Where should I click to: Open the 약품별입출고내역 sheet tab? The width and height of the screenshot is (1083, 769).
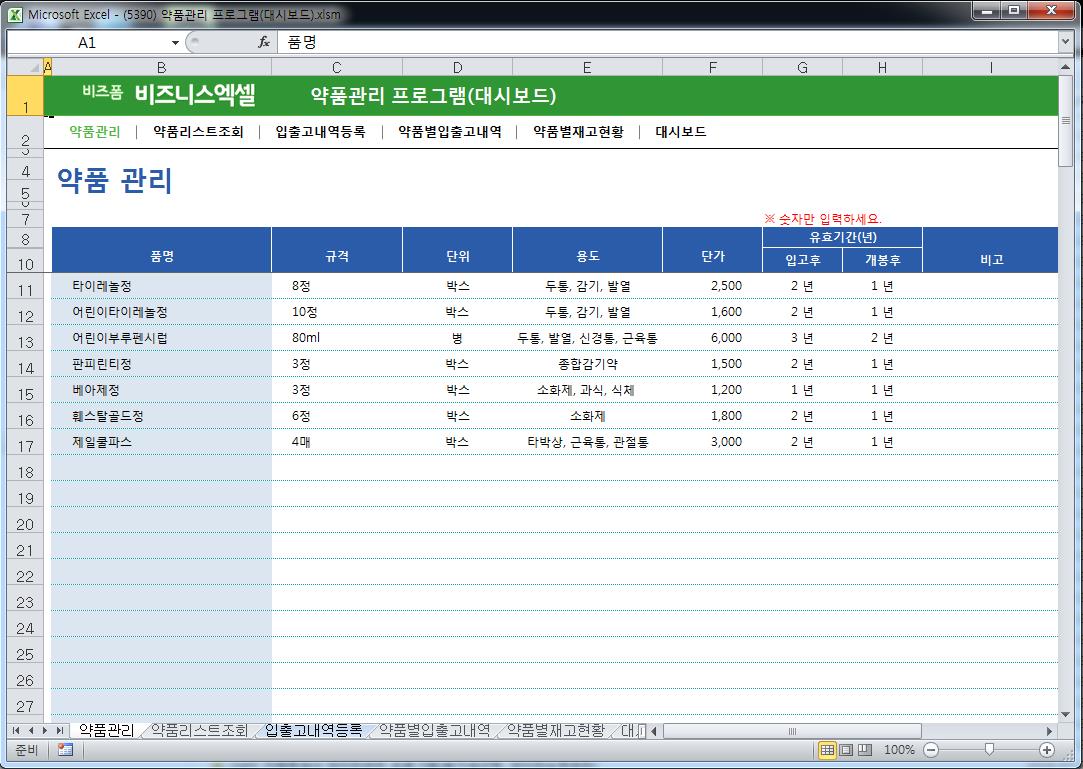(x=433, y=731)
